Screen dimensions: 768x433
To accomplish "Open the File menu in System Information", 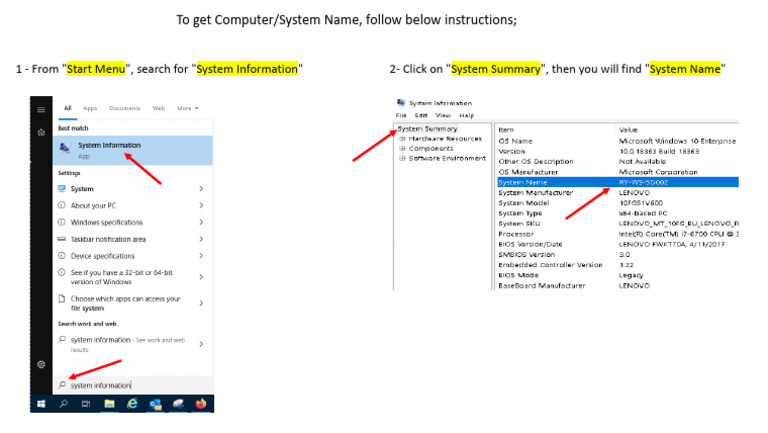I will [401, 116].
